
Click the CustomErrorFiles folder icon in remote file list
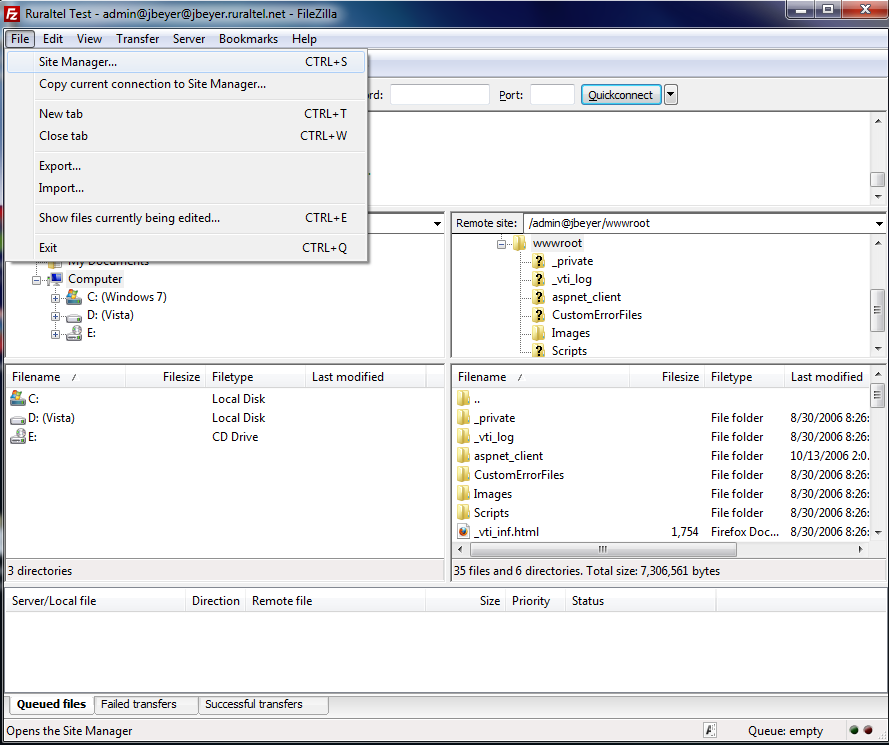(464, 475)
